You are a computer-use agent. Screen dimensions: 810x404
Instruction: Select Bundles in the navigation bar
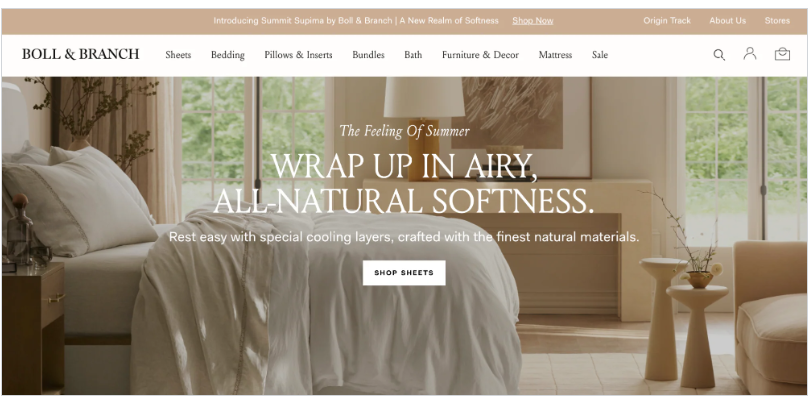(x=368, y=55)
